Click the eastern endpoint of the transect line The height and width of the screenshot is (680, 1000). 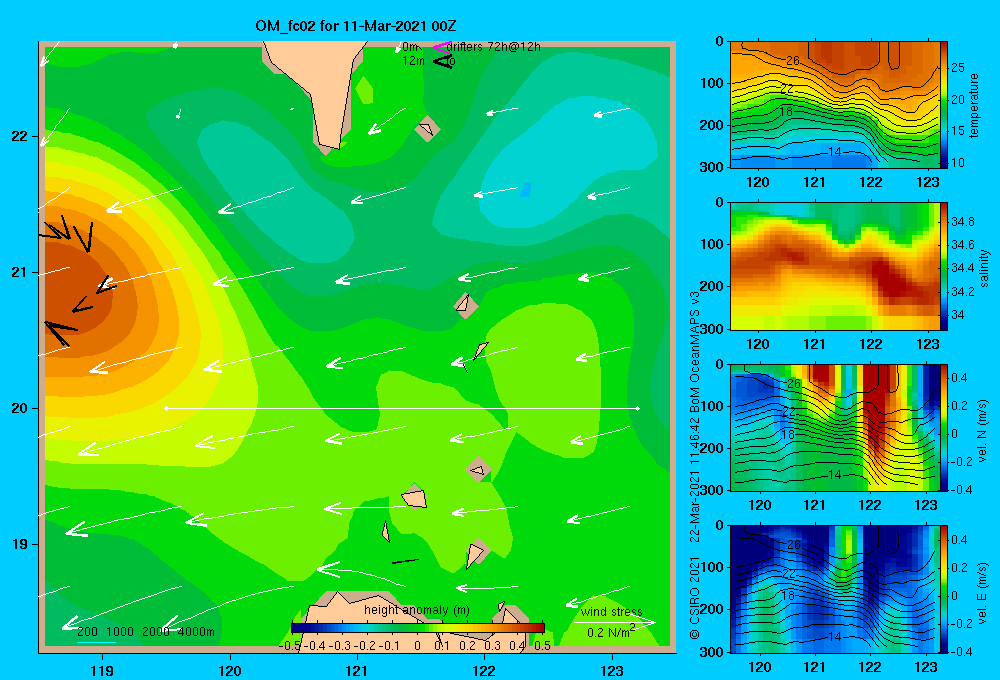coord(638,408)
